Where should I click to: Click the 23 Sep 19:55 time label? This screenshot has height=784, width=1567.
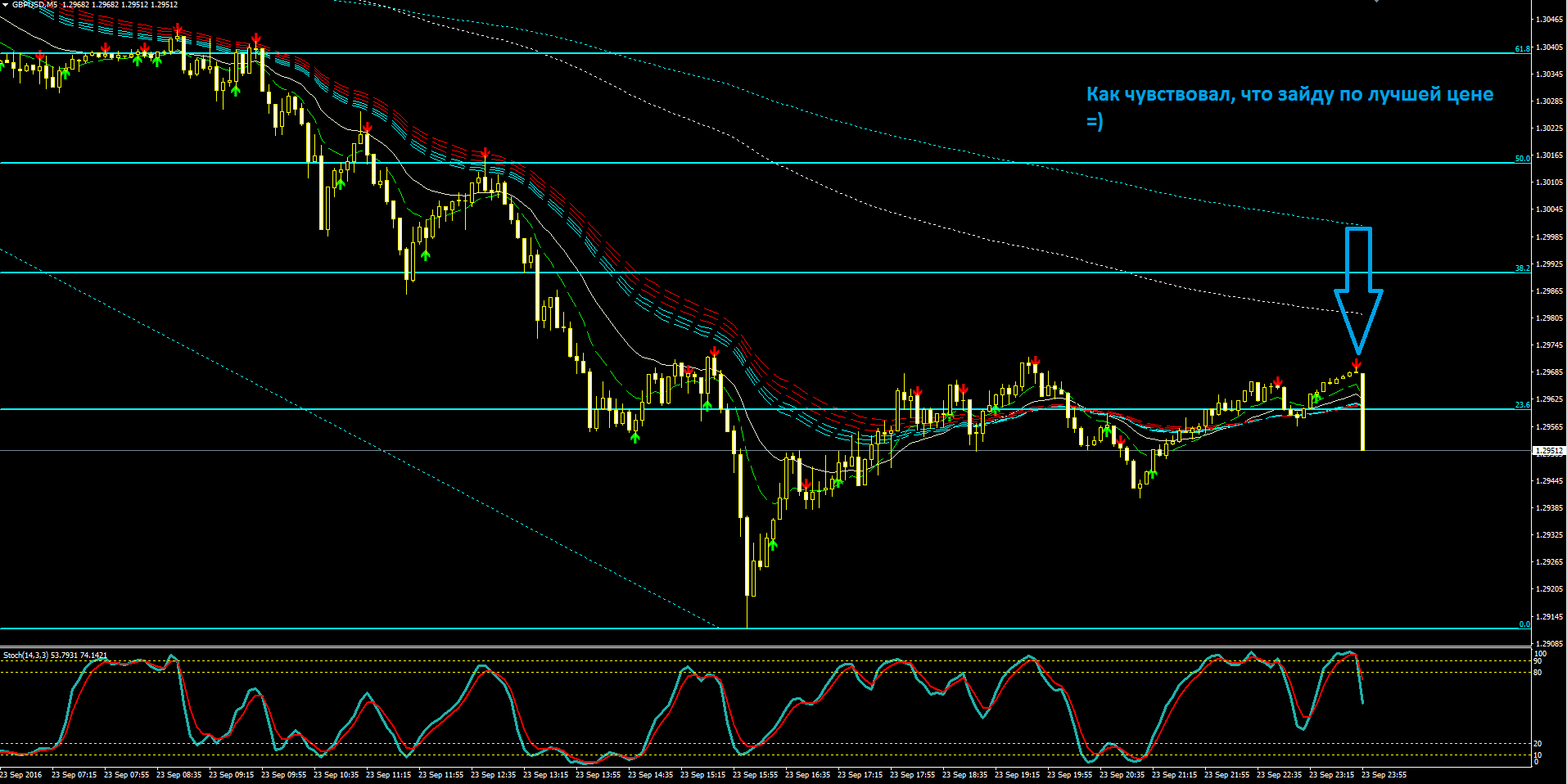coord(1069,775)
